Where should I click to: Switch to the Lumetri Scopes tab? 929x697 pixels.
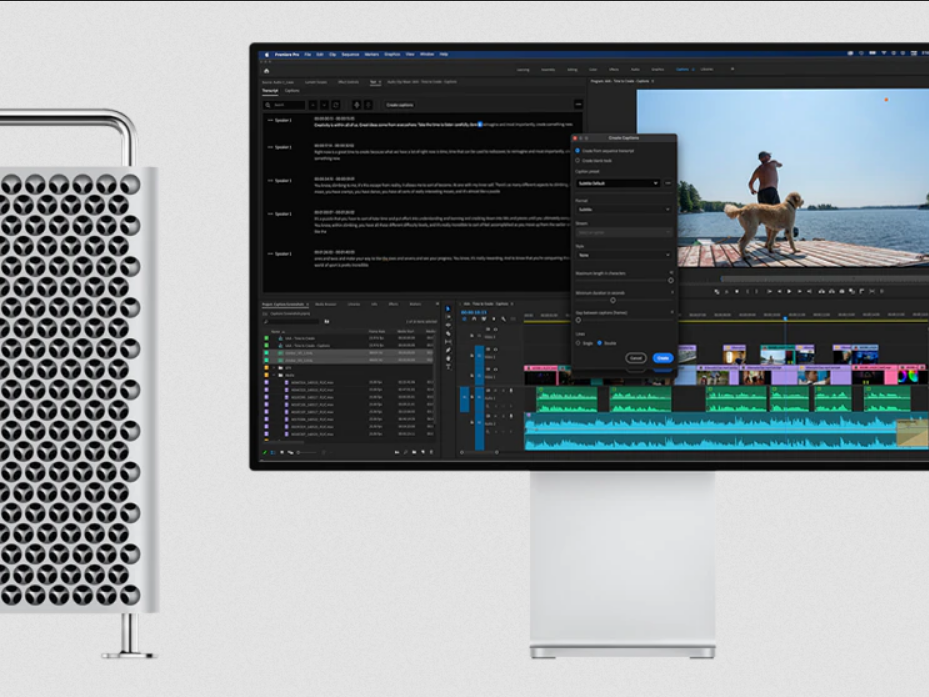pos(316,82)
